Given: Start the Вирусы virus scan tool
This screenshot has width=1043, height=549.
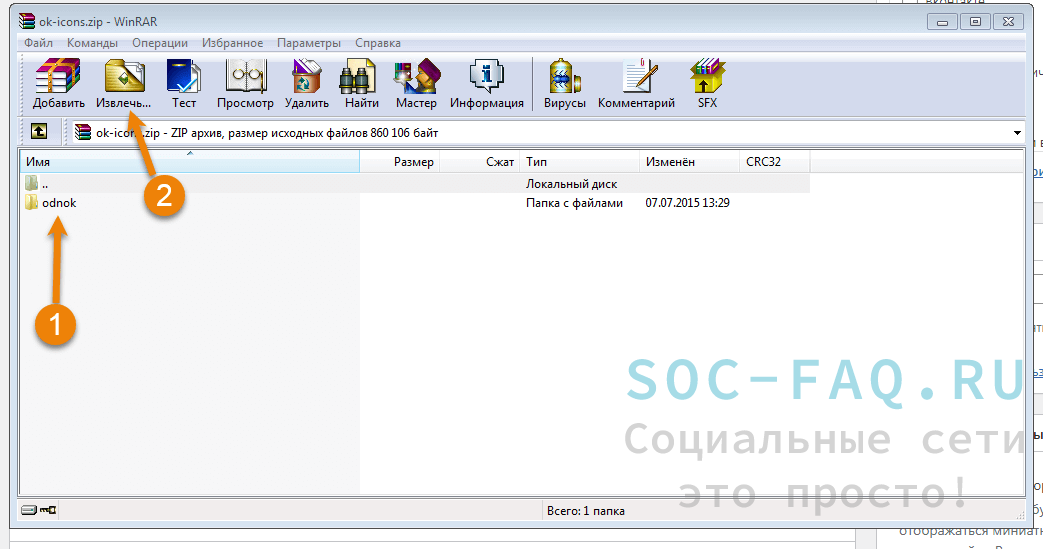Looking at the screenshot, I should tap(565, 84).
